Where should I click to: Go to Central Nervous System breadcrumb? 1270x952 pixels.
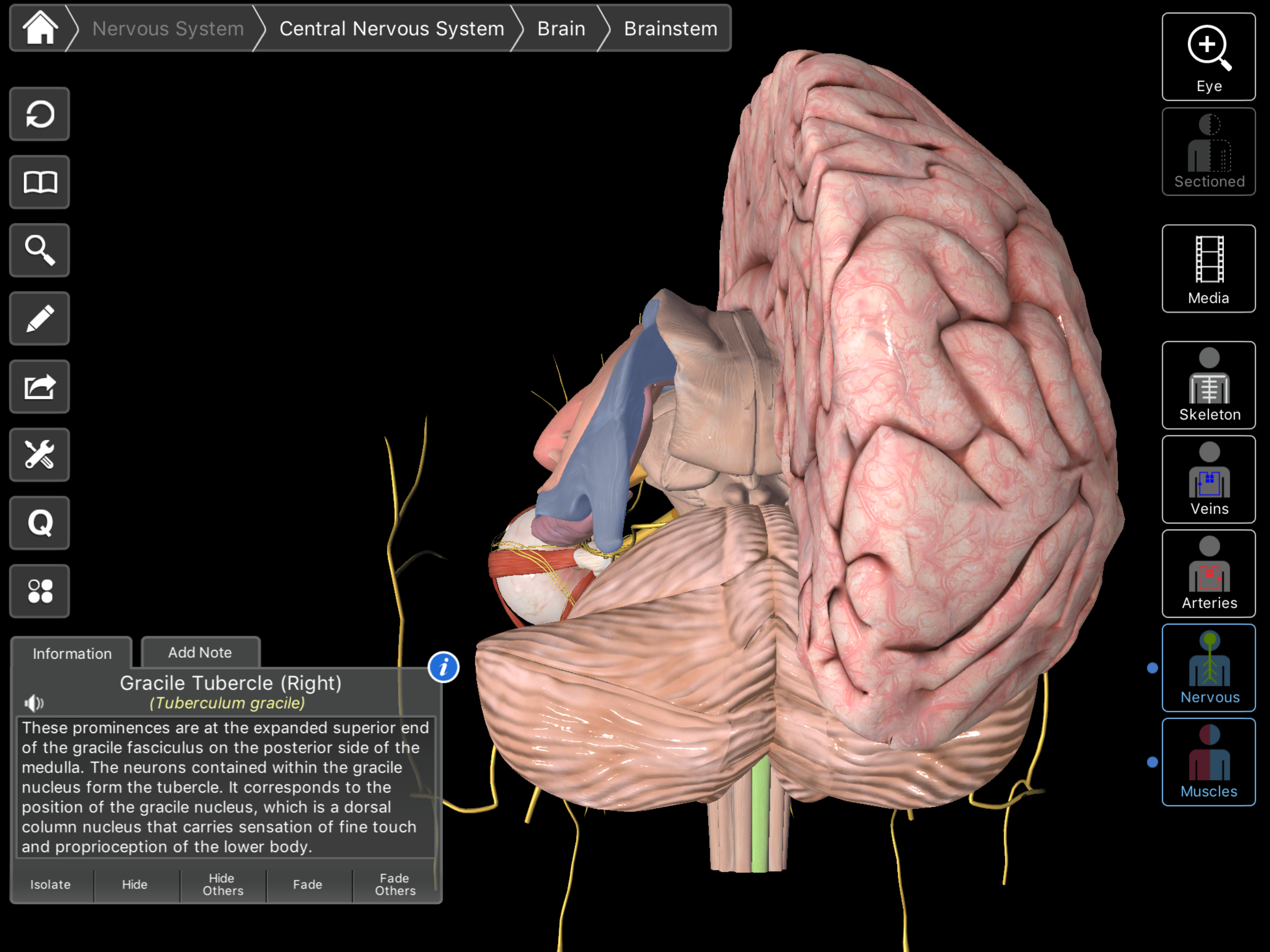click(391, 29)
